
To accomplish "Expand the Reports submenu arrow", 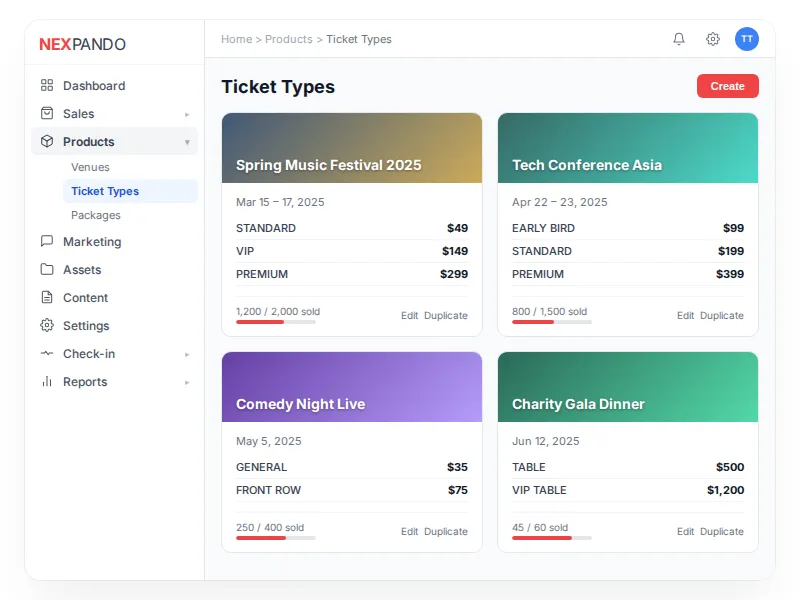I will (187, 383).
